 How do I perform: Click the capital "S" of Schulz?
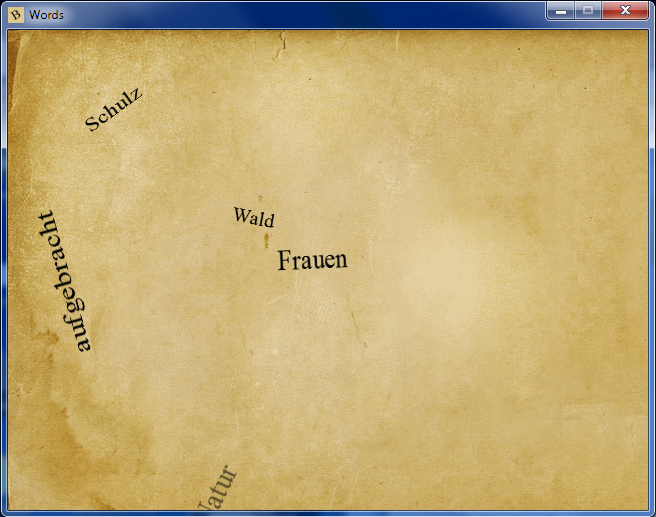point(94,124)
